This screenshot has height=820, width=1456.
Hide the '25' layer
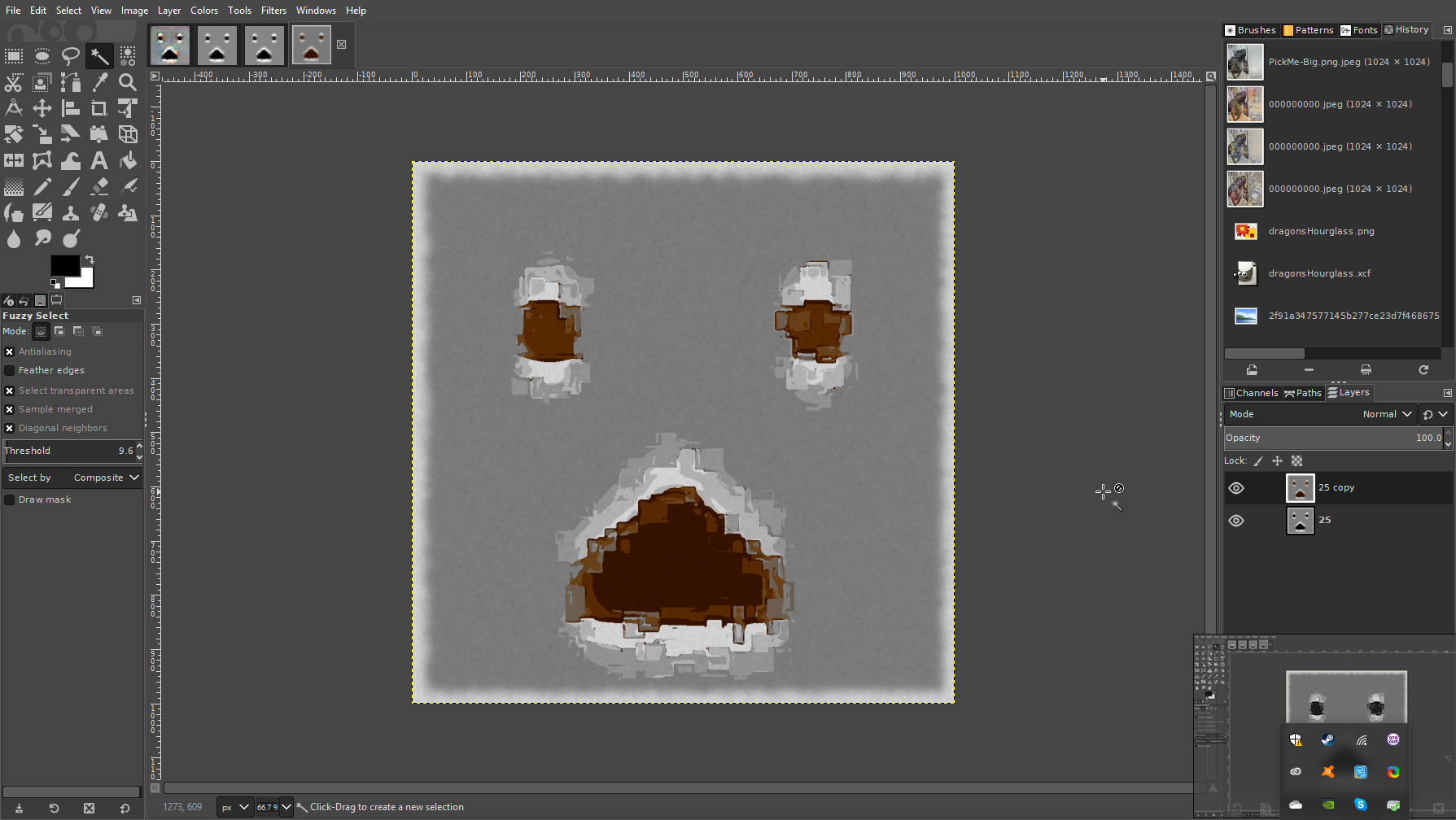[x=1236, y=521]
